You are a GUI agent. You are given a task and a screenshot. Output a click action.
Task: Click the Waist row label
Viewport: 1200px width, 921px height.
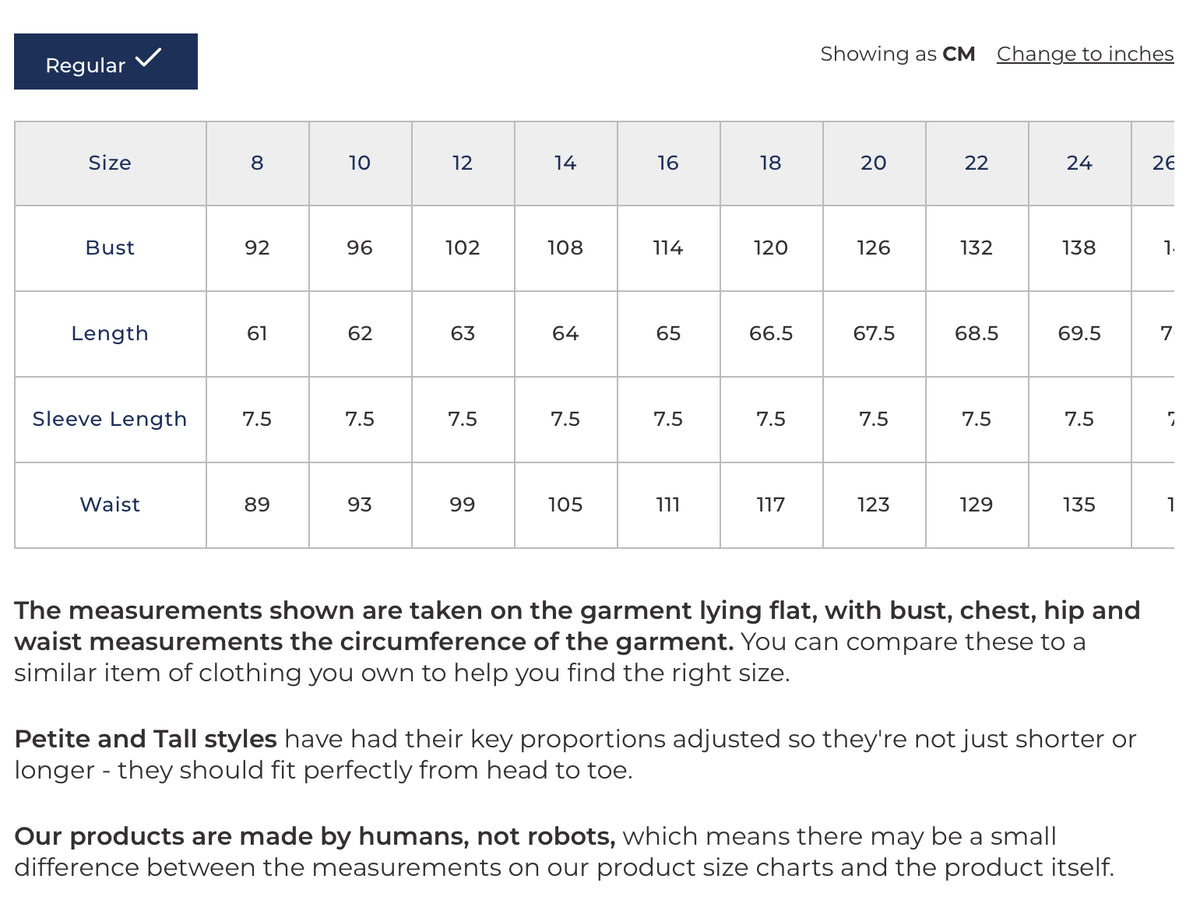pyautogui.click(x=110, y=505)
